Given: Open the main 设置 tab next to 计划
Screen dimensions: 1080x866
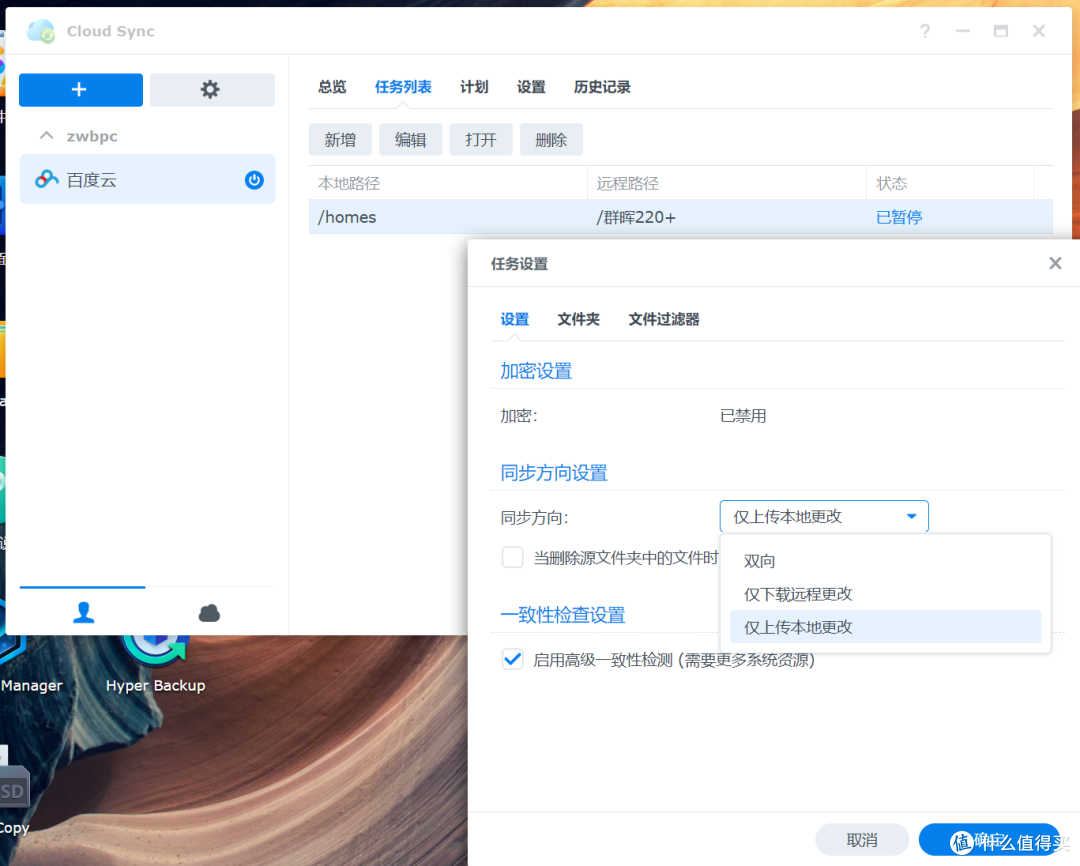Looking at the screenshot, I should pyautogui.click(x=531, y=87).
